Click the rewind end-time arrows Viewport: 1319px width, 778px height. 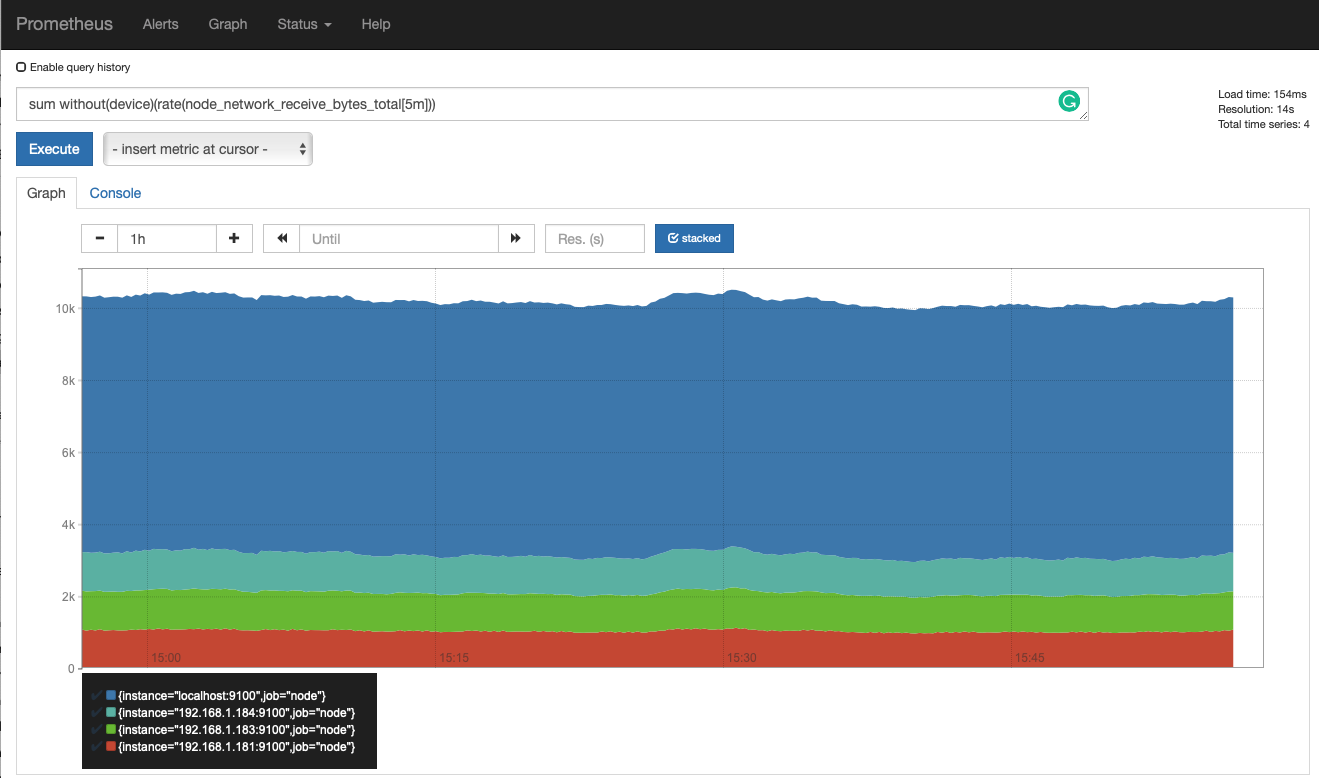[282, 239]
